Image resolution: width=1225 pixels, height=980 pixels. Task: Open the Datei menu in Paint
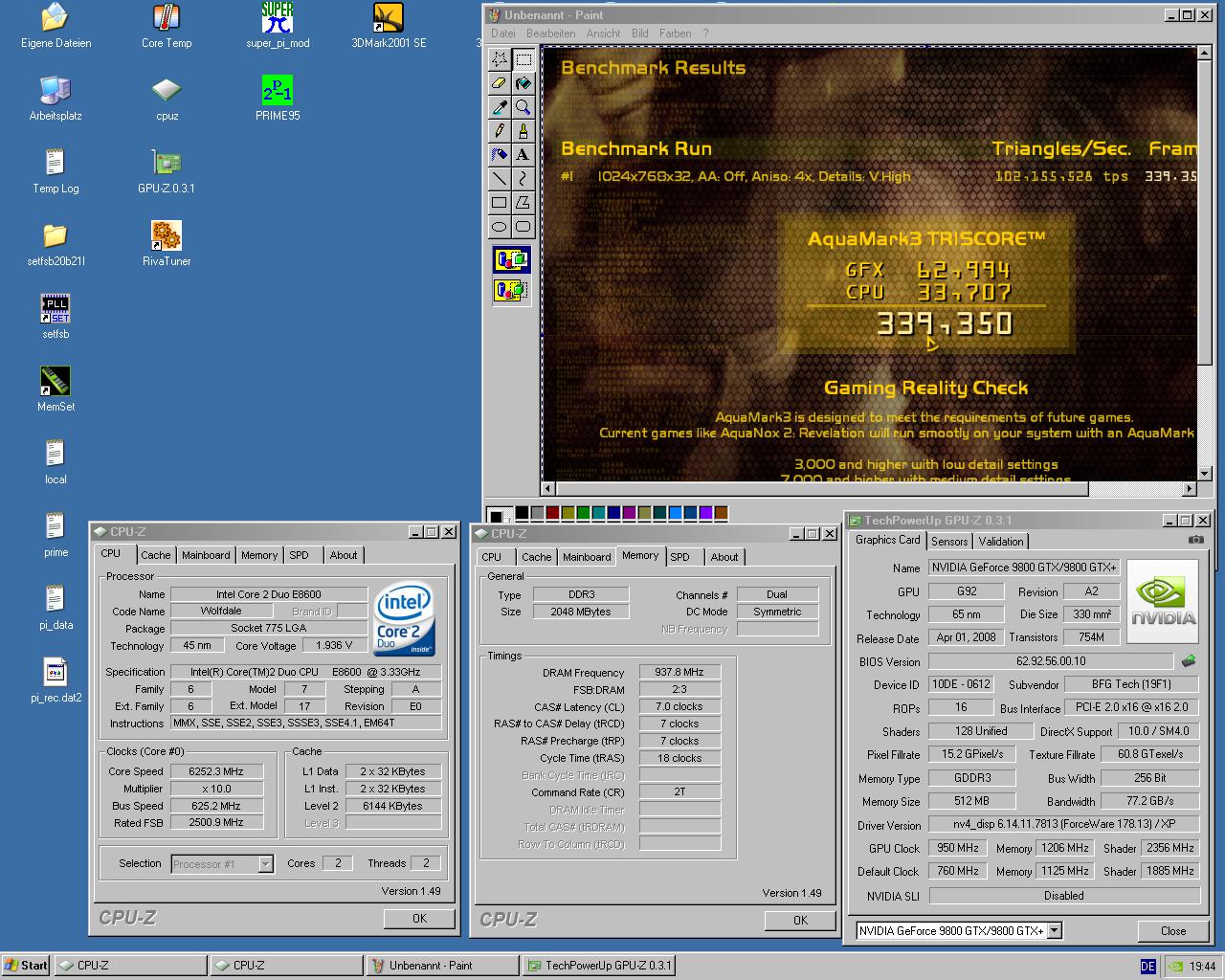[502, 33]
